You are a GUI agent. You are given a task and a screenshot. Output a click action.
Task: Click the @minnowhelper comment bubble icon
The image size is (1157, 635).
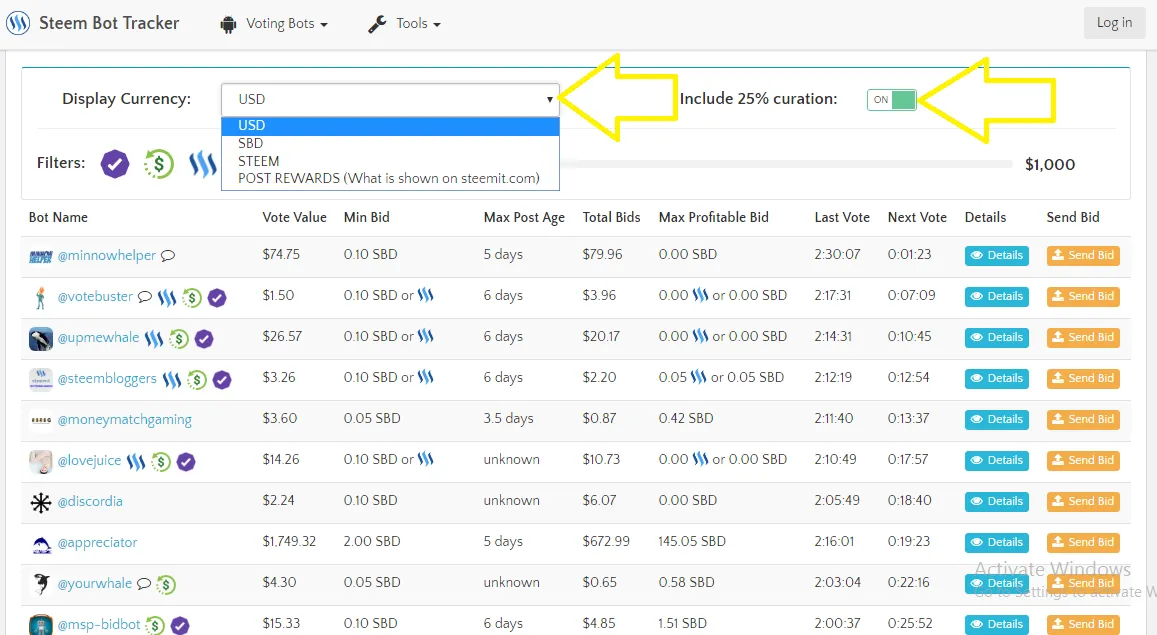tap(168, 256)
